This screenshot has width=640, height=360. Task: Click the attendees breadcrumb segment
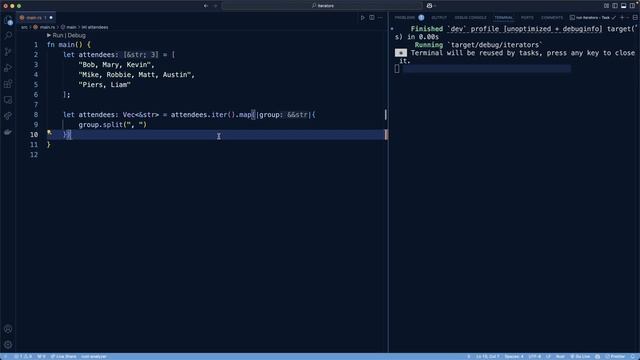pyautogui.click(x=98, y=27)
